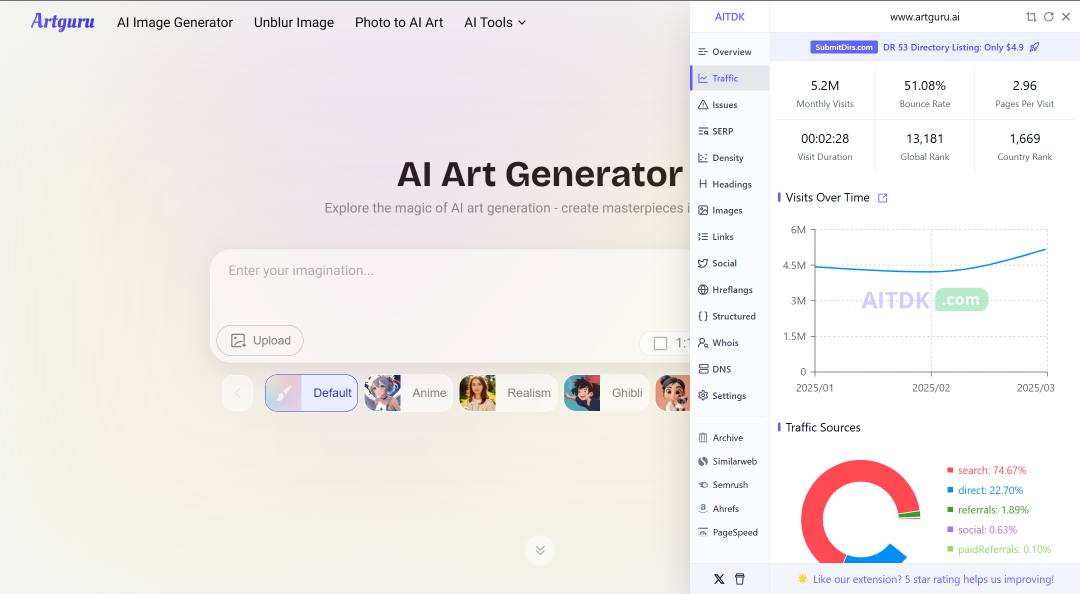Click the AITDK title
The width and height of the screenshot is (1080, 594).
click(x=729, y=17)
